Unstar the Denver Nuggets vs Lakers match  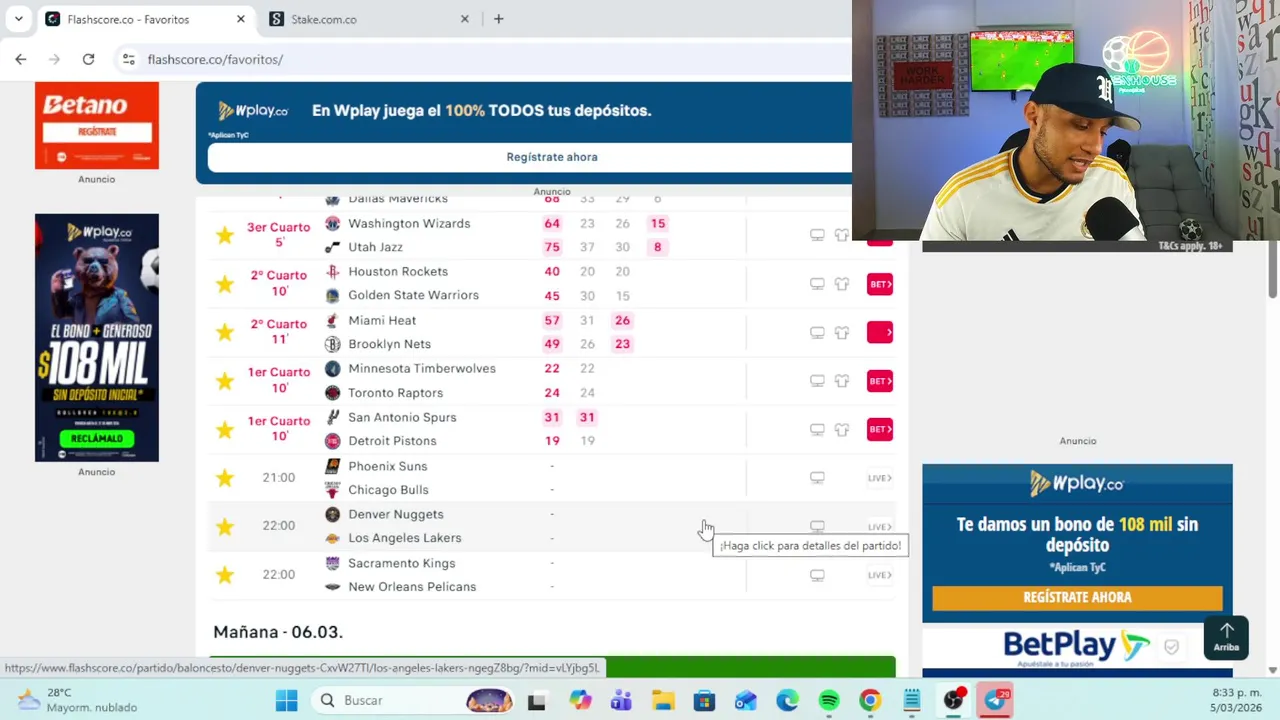(x=225, y=526)
